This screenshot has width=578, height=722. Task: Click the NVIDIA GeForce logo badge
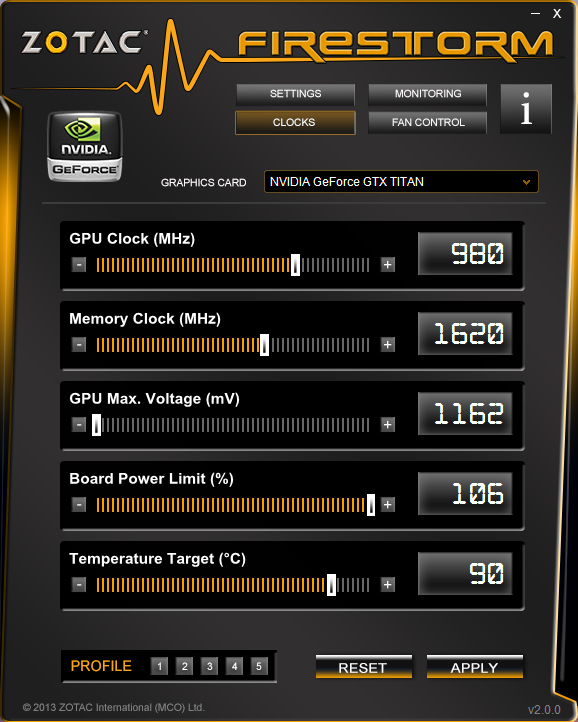(x=85, y=146)
